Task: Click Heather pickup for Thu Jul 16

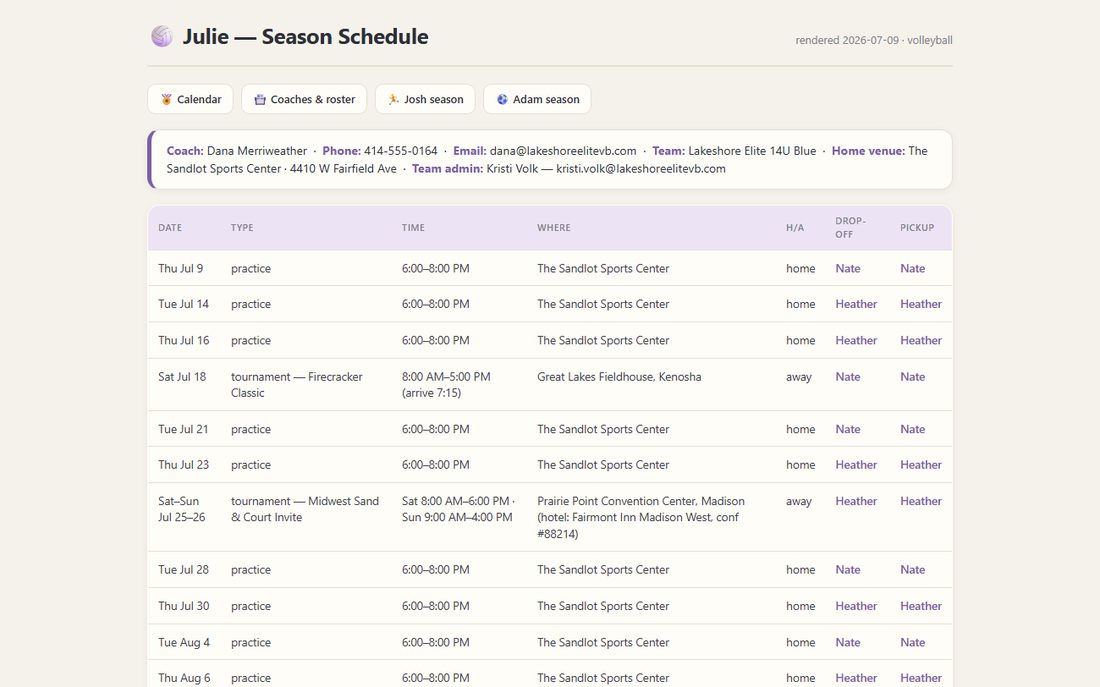Action: [920, 340]
